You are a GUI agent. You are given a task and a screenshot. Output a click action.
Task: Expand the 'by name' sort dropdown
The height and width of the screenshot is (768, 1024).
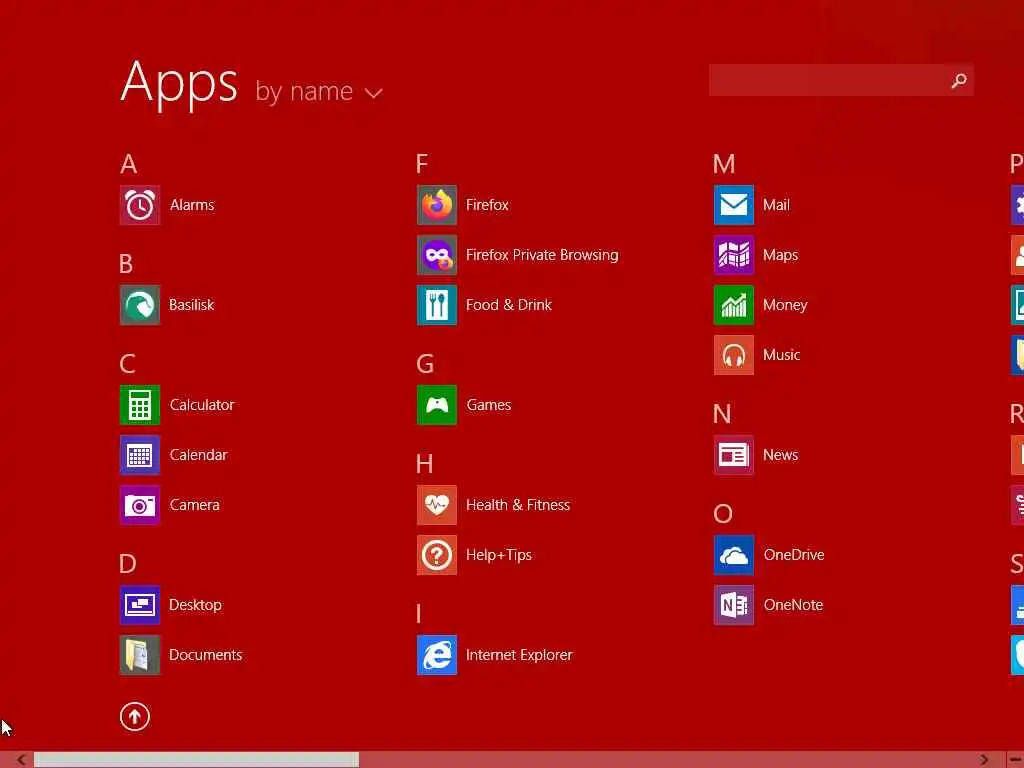click(319, 91)
